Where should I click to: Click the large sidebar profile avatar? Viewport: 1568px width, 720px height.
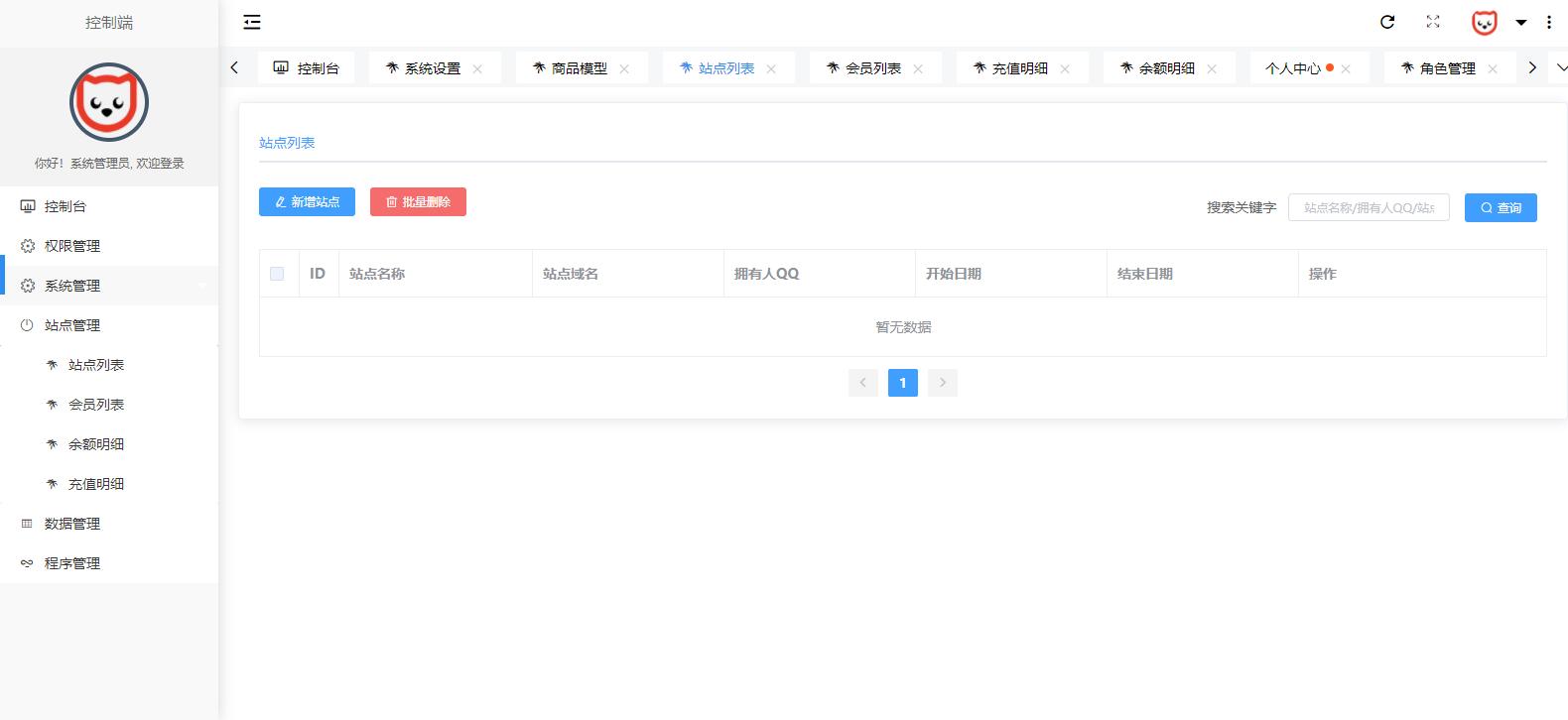click(x=109, y=102)
